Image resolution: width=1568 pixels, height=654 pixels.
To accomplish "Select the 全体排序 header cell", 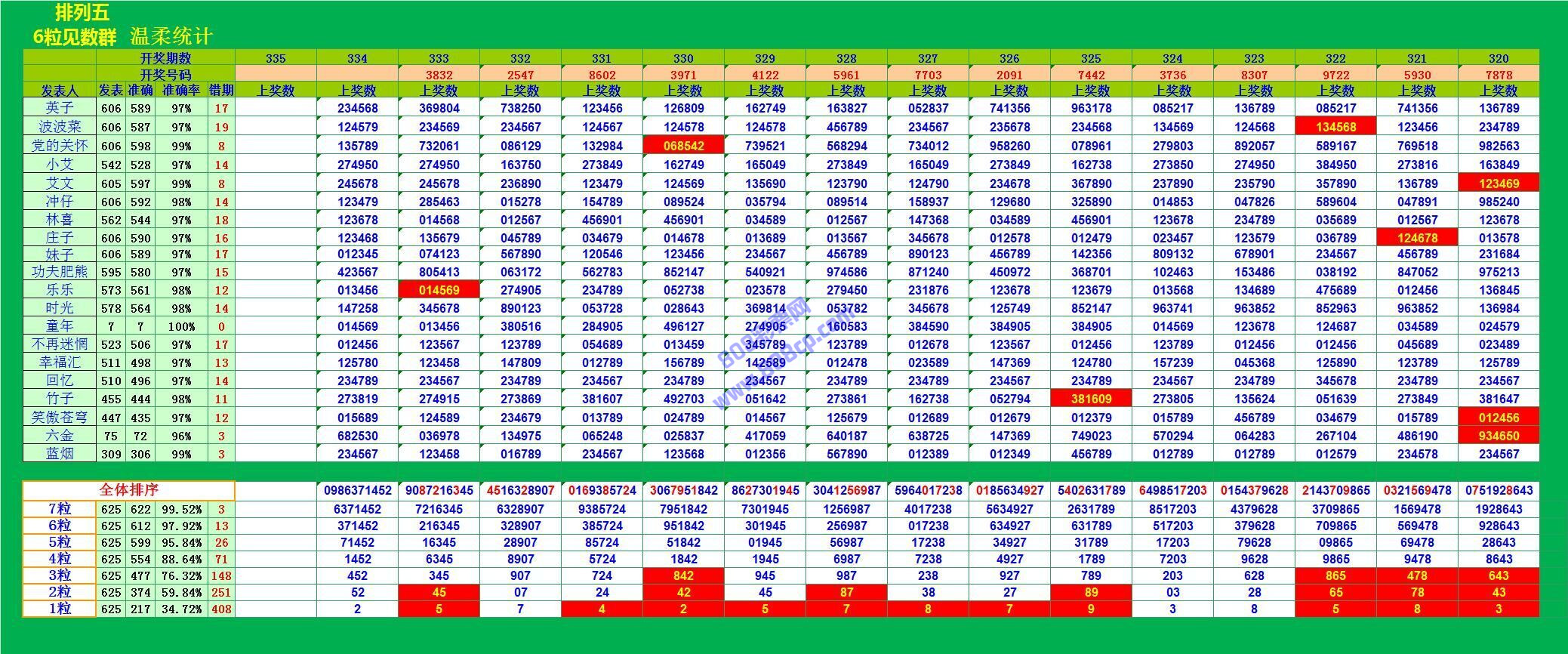I will point(128,490).
